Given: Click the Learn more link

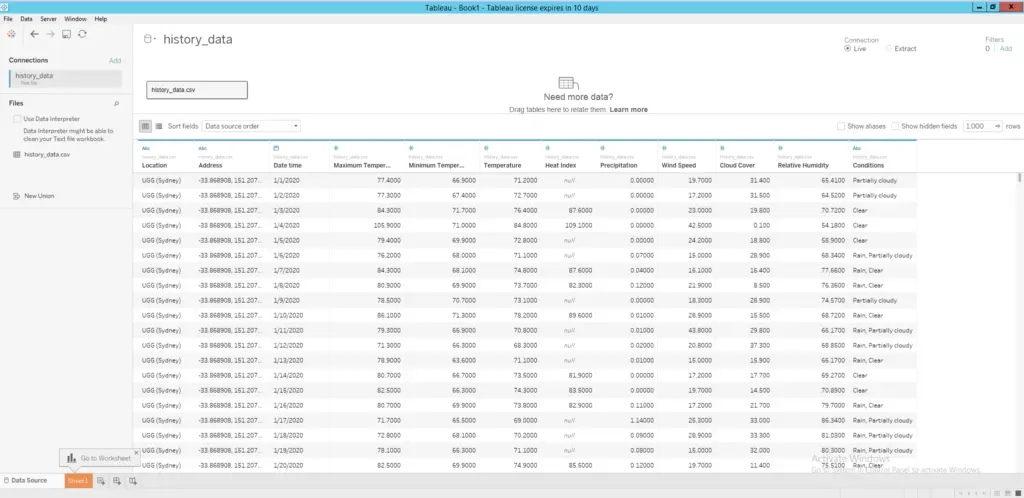Looking at the screenshot, I should 628,109.
